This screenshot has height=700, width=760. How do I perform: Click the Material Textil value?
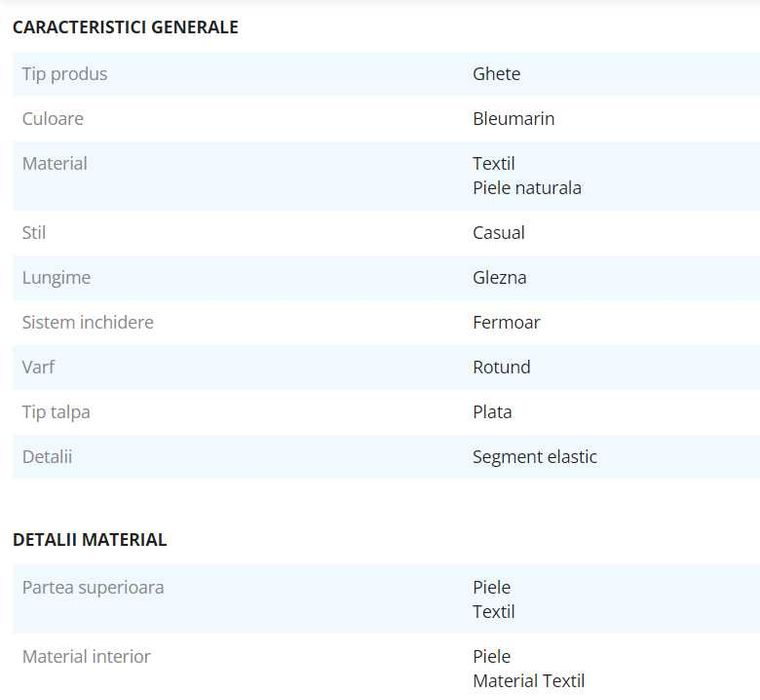pyautogui.click(x=529, y=681)
